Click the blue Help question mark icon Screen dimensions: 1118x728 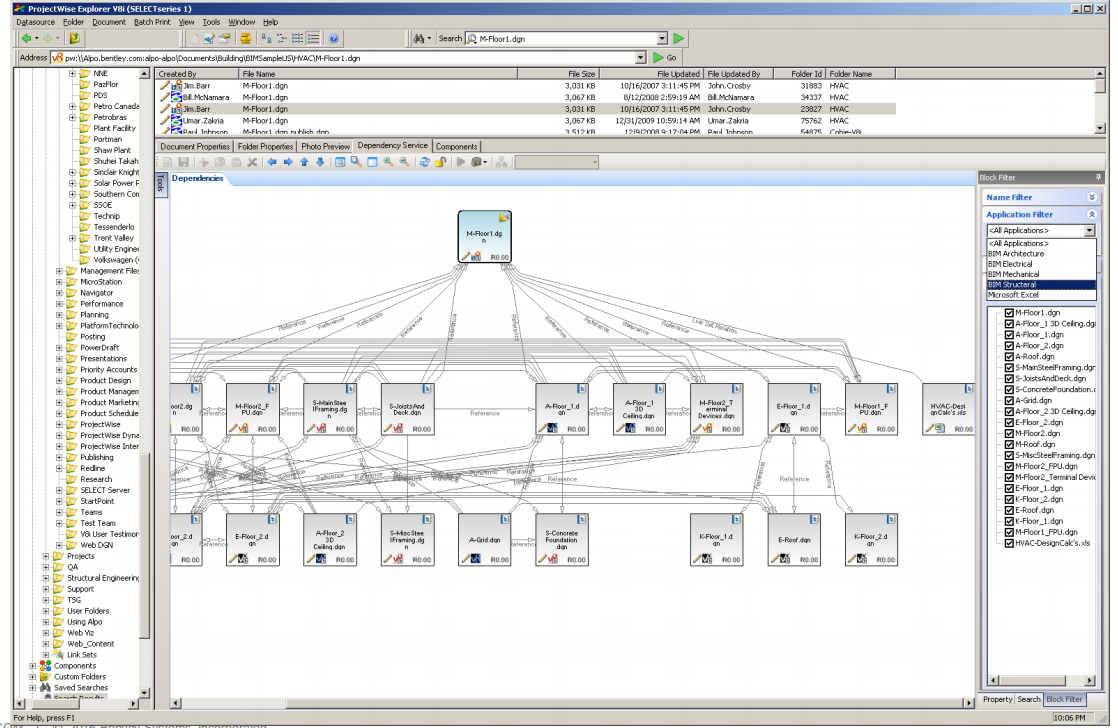[x=333, y=39]
